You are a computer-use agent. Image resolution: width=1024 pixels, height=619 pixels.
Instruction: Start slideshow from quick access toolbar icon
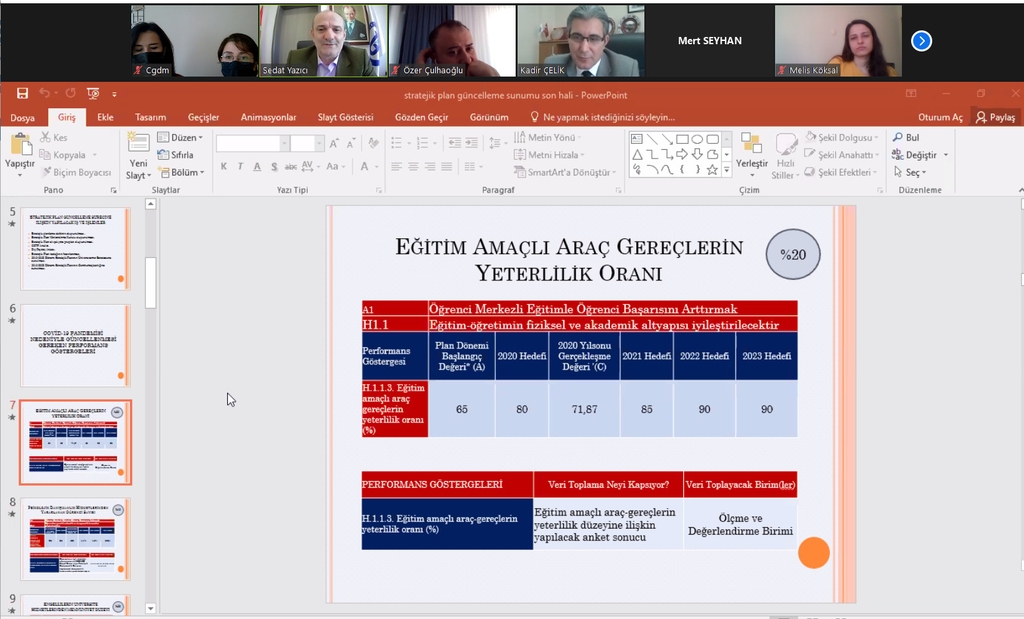(x=93, y=93)
